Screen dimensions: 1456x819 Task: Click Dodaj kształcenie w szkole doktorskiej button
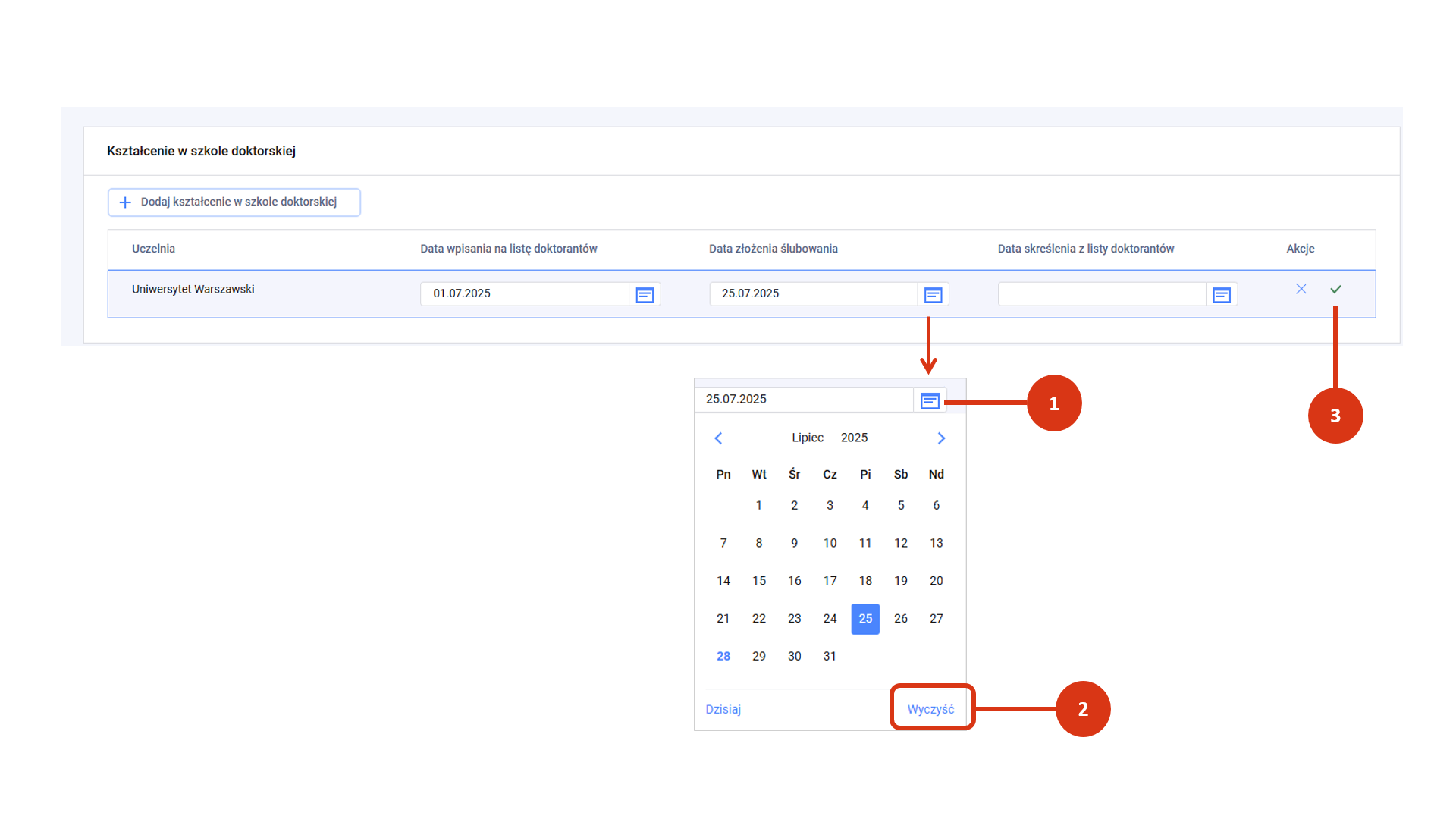[234, 202]
